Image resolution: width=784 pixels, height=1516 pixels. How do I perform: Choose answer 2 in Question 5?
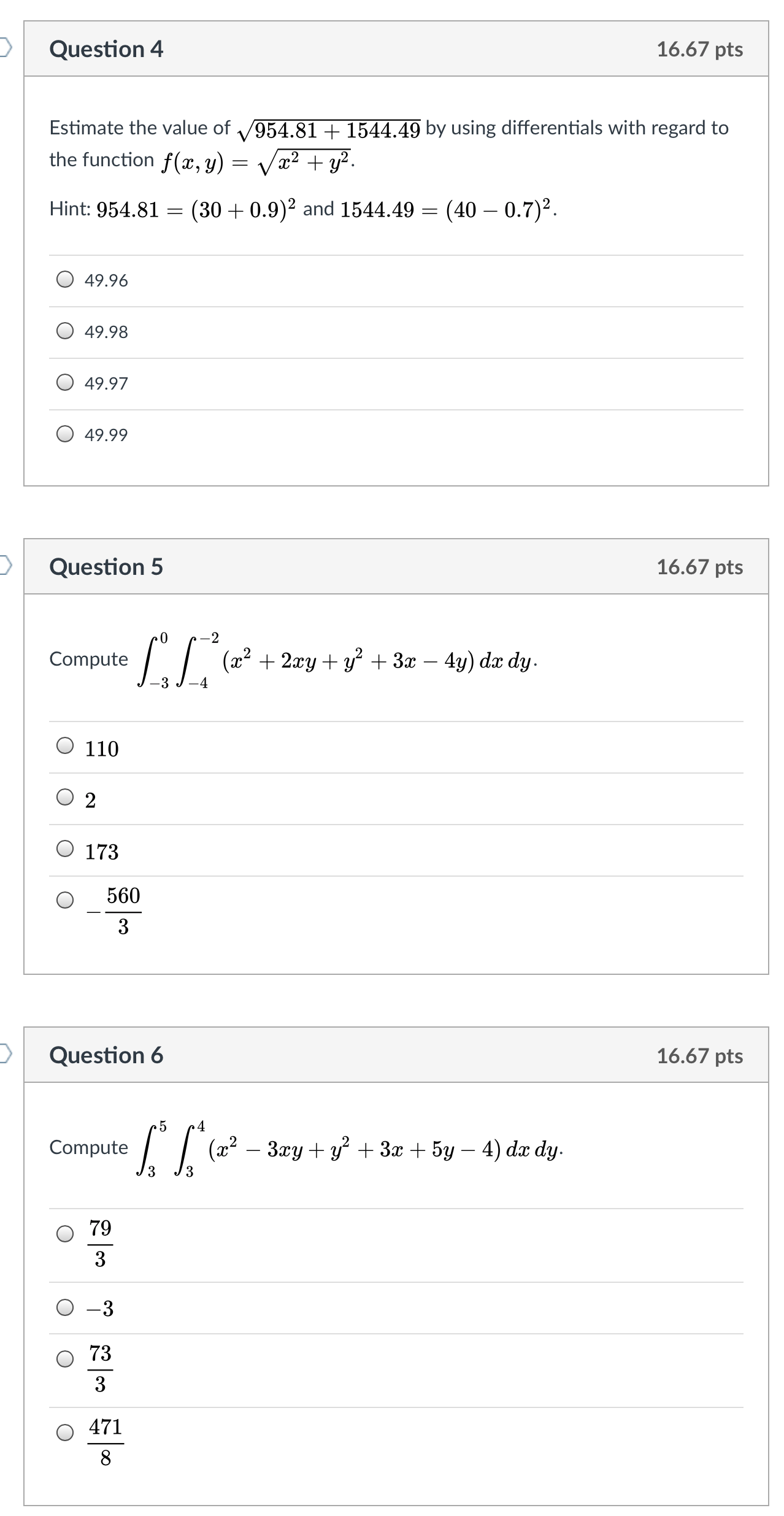click(x=65, y=798)
